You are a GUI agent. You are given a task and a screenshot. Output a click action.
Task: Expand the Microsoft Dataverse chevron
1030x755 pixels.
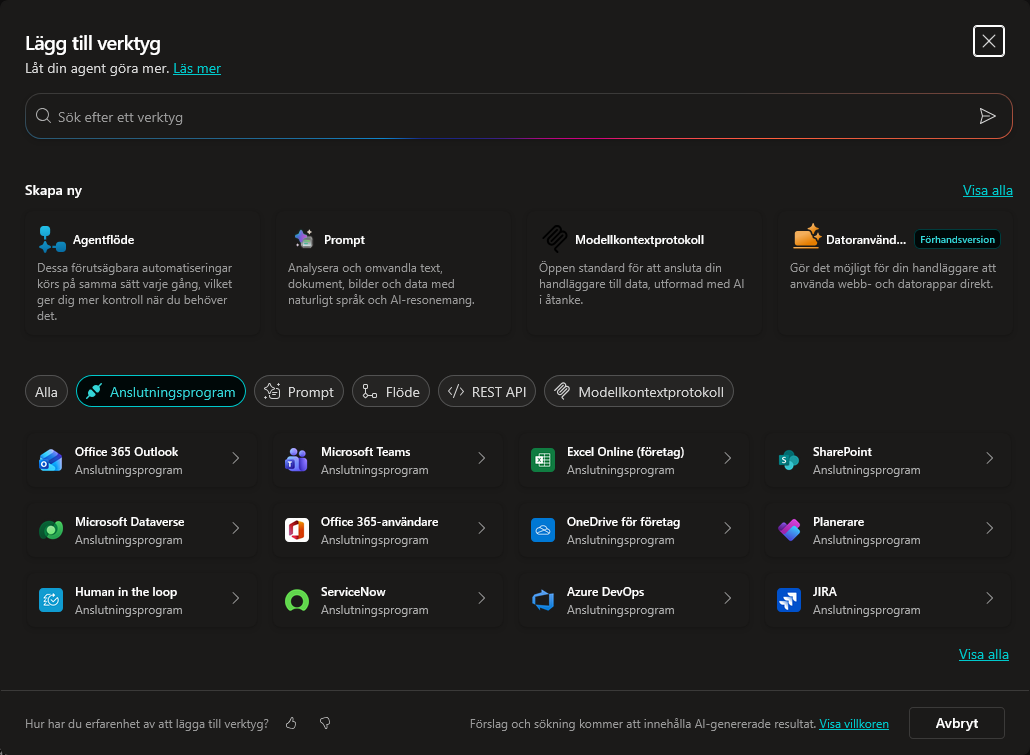tap(236, 528)
